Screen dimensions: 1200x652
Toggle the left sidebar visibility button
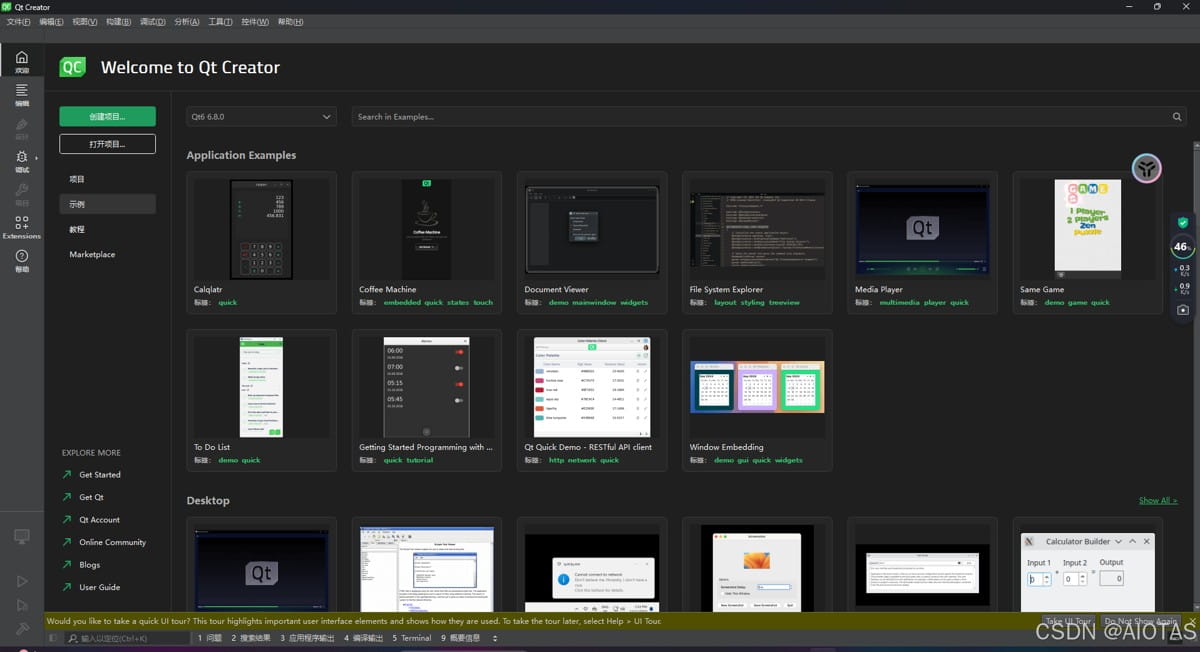click(53, 638)
